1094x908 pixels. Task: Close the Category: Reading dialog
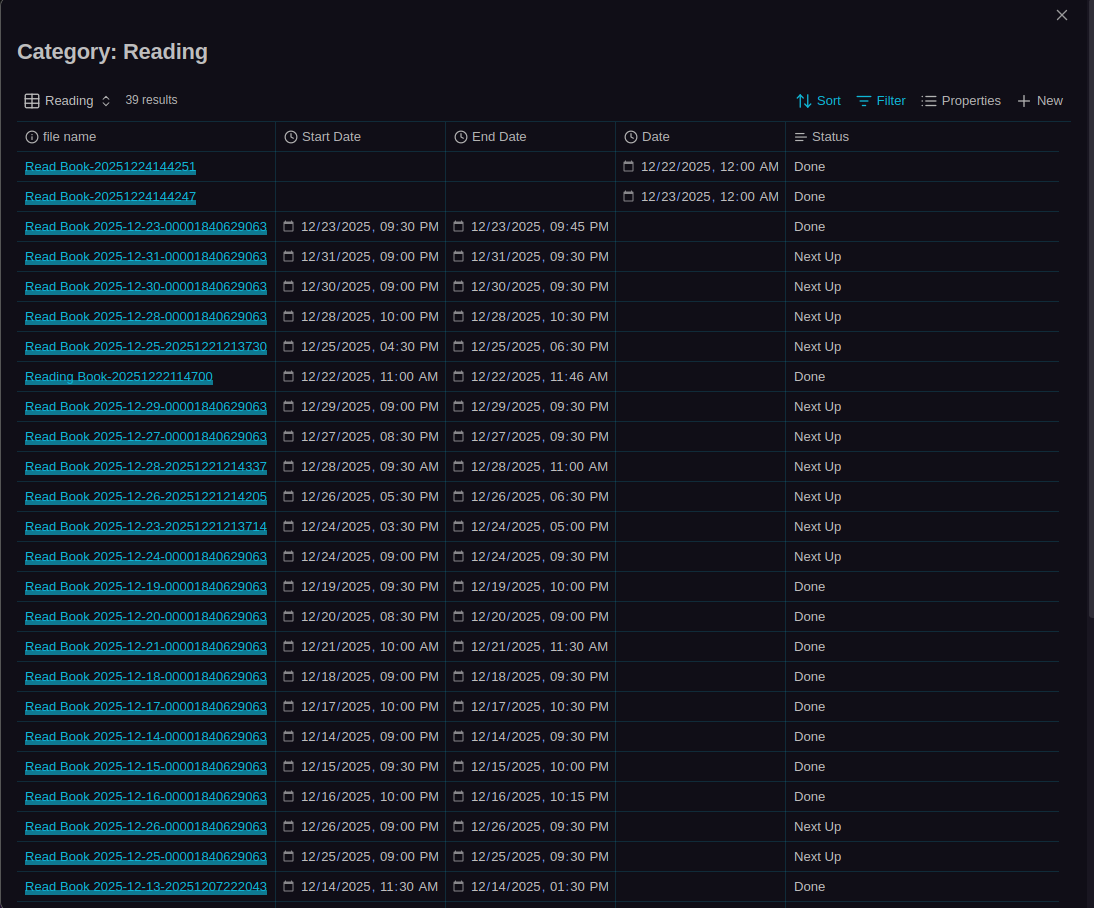[x=1062, y=15]
